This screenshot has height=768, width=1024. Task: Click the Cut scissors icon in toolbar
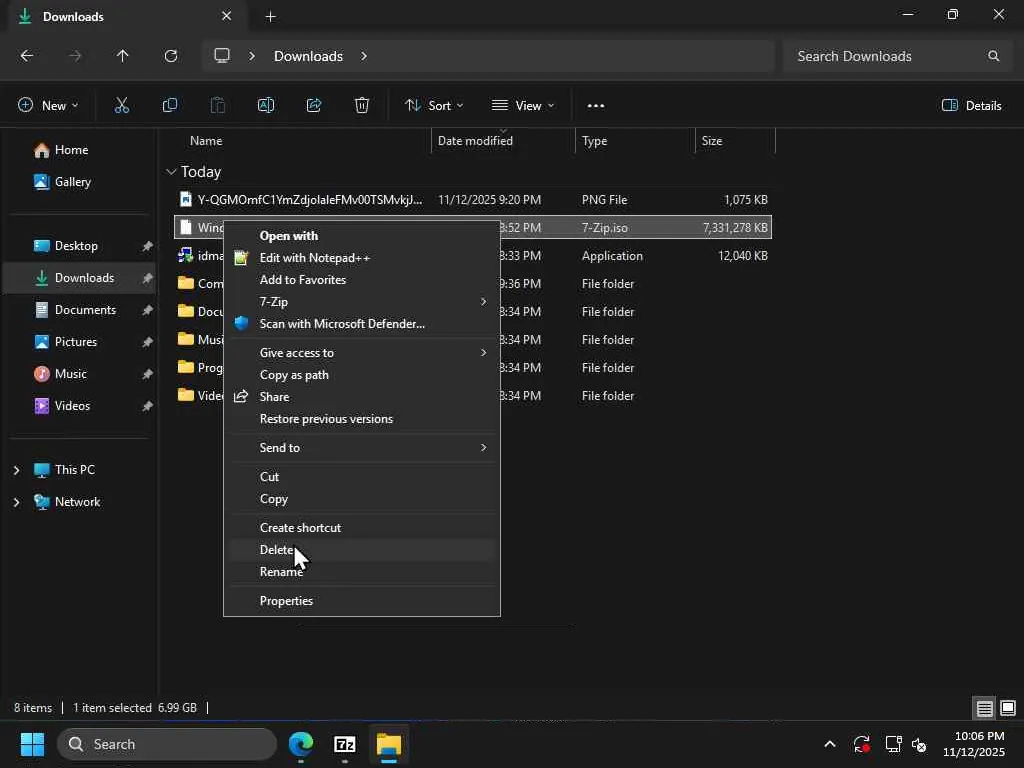click(x=122, y=105)
